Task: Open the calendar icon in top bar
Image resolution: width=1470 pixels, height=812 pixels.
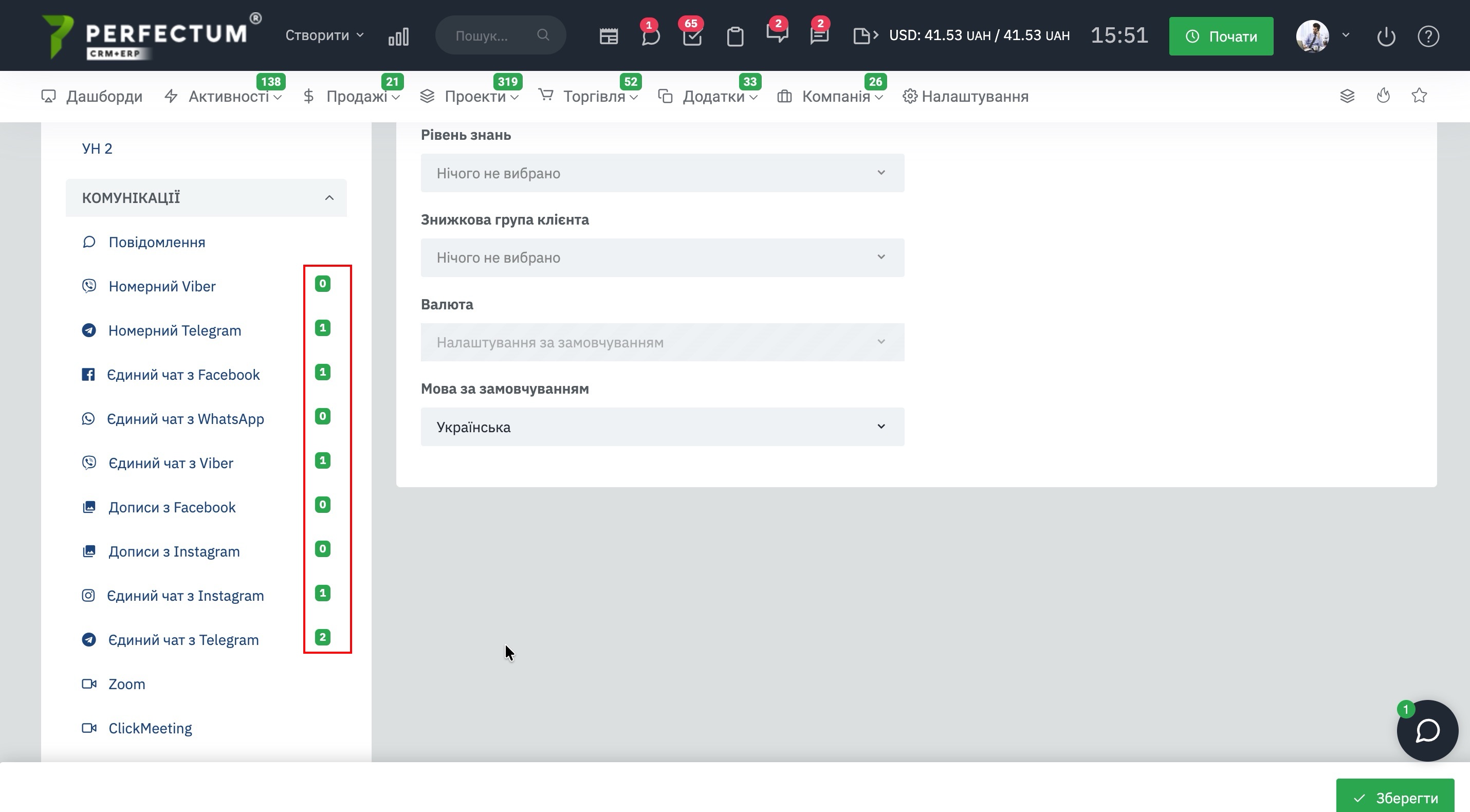Action: tap(609, 36)
